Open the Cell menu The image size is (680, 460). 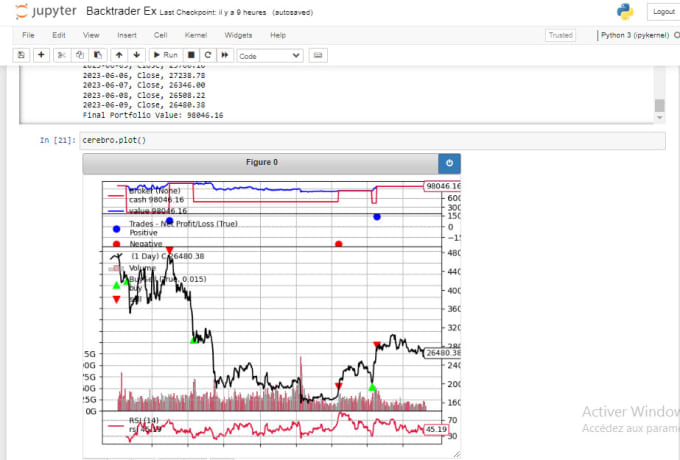[160, 35]
